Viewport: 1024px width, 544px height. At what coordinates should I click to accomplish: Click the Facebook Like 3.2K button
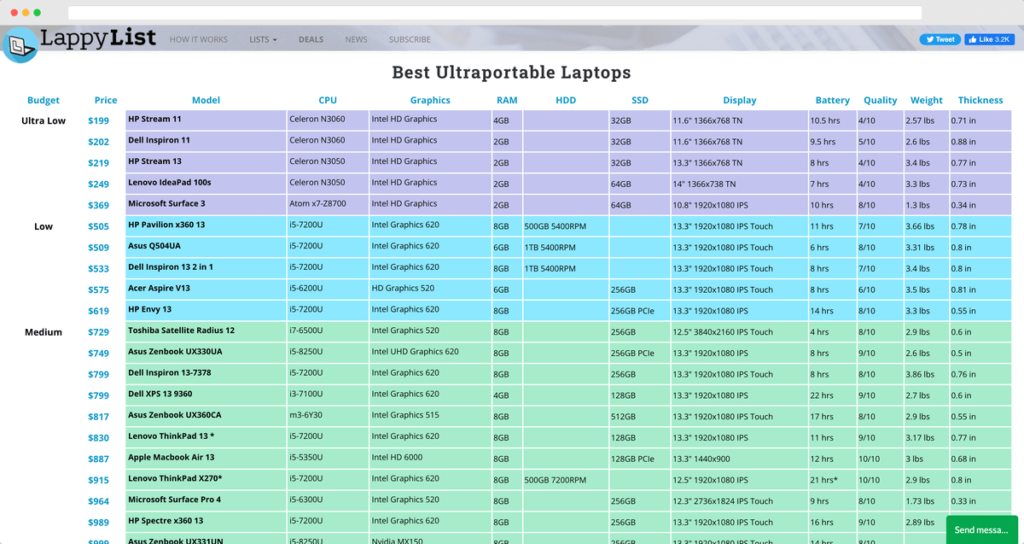pyautogui.click(x=989, y=39)
